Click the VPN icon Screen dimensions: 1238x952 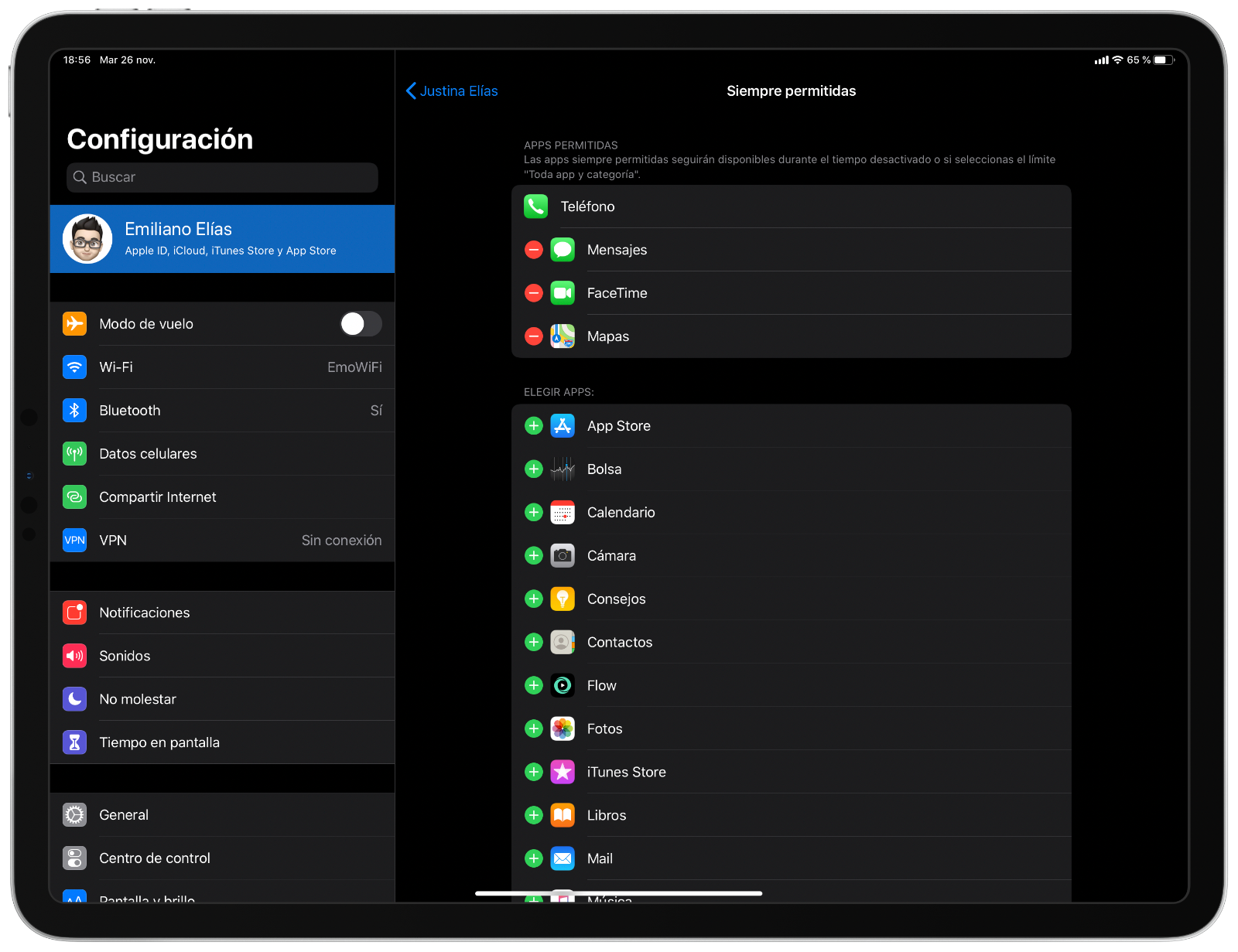(74, 541)
